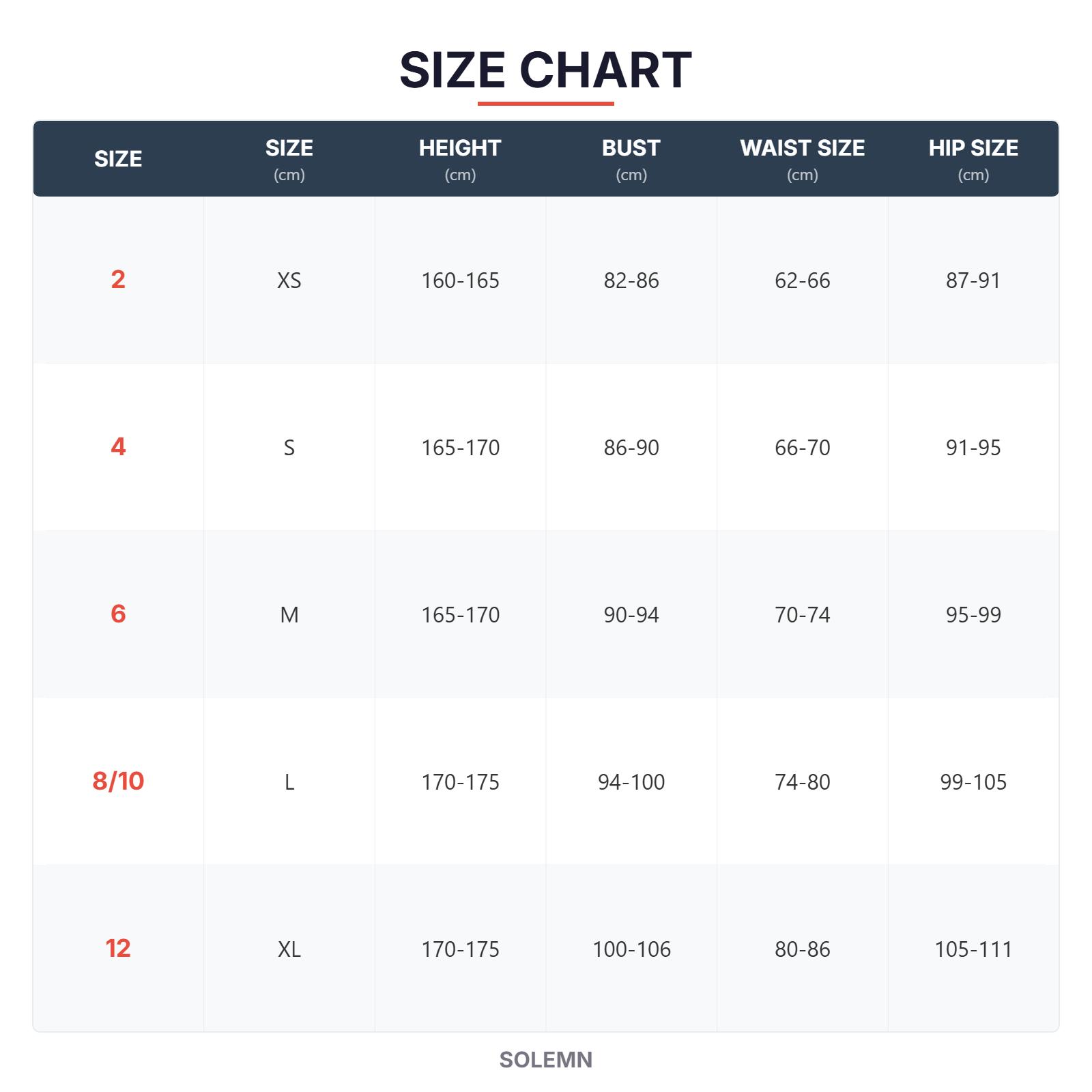Click the red size 6 row label
Image resolution: width=1092 pixels, height=1092 pixels.
pyautogui.click(x=118, y=614)
